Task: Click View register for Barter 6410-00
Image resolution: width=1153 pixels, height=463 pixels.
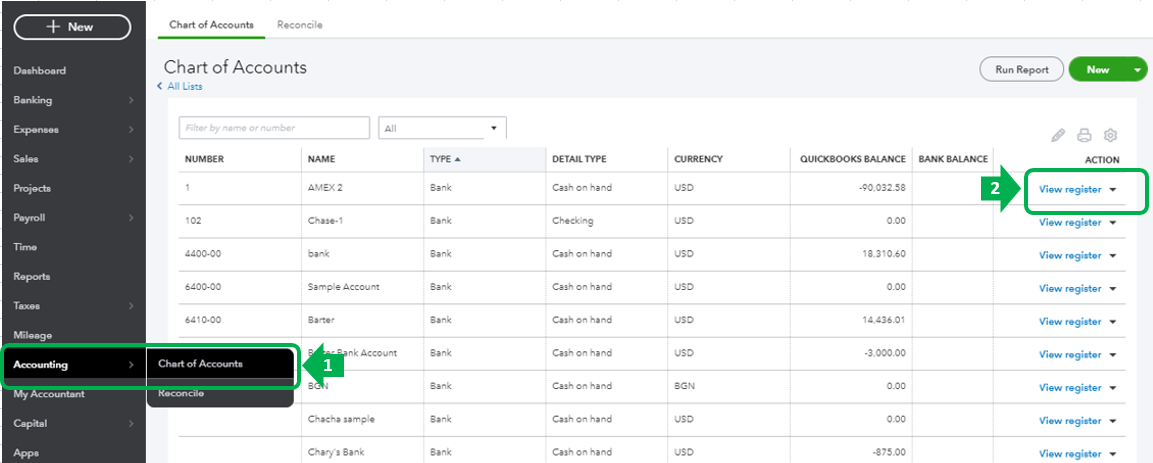Action: 1070,322
